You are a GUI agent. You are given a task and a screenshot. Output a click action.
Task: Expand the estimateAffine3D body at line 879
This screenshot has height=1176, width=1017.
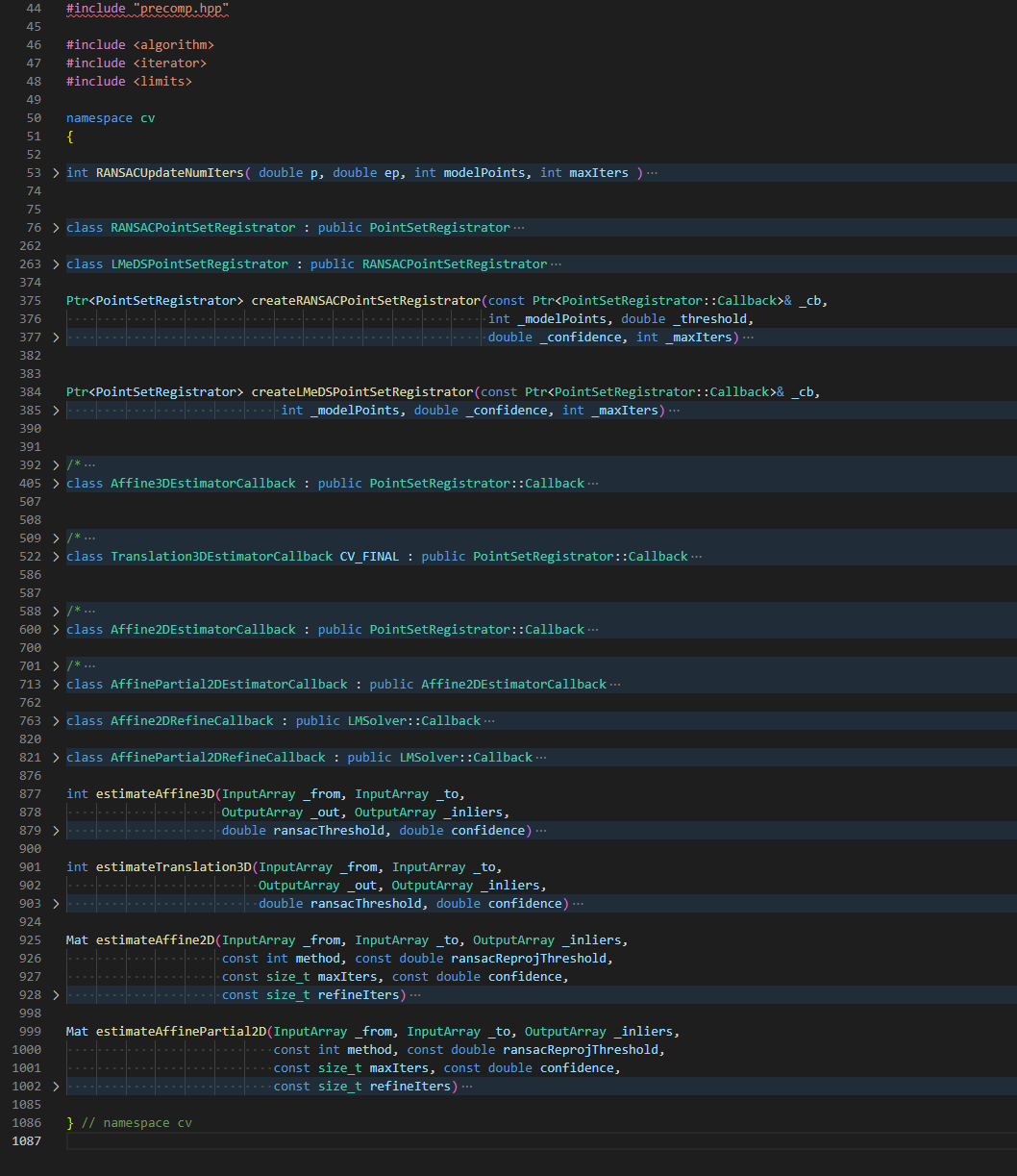pyautogui.click(x=56, y=831)
